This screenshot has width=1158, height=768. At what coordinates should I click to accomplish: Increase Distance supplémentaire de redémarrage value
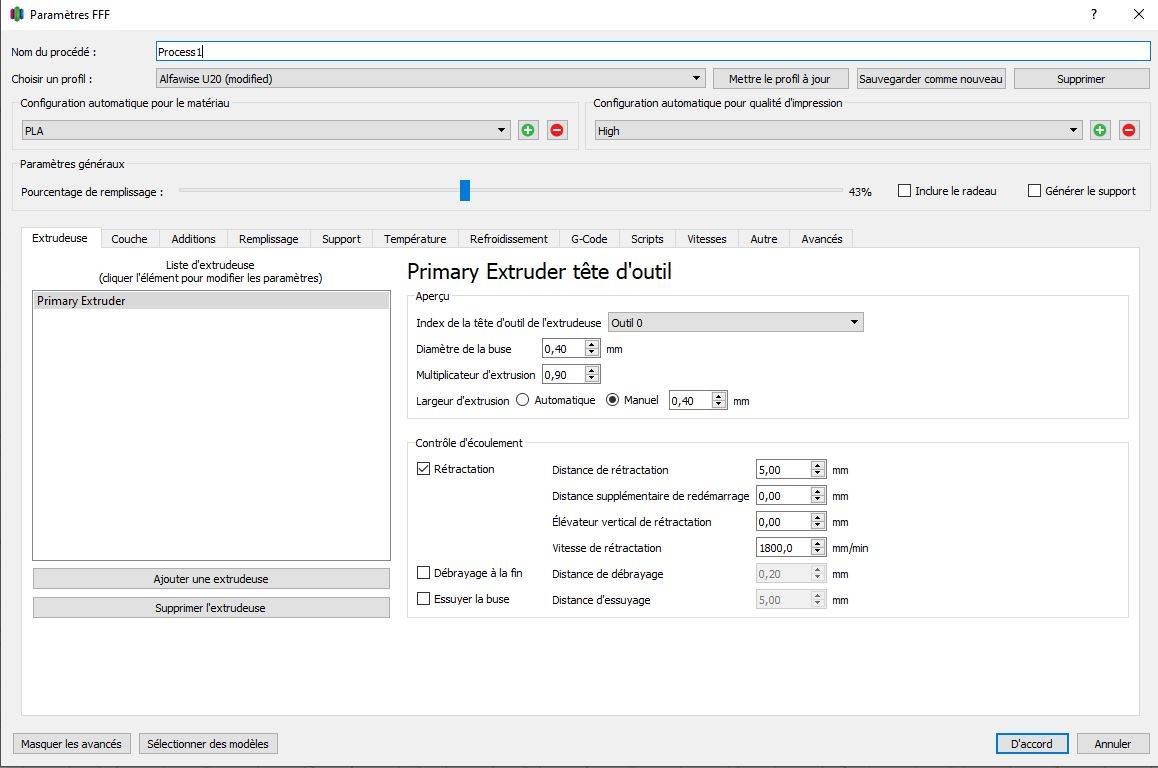818,491
